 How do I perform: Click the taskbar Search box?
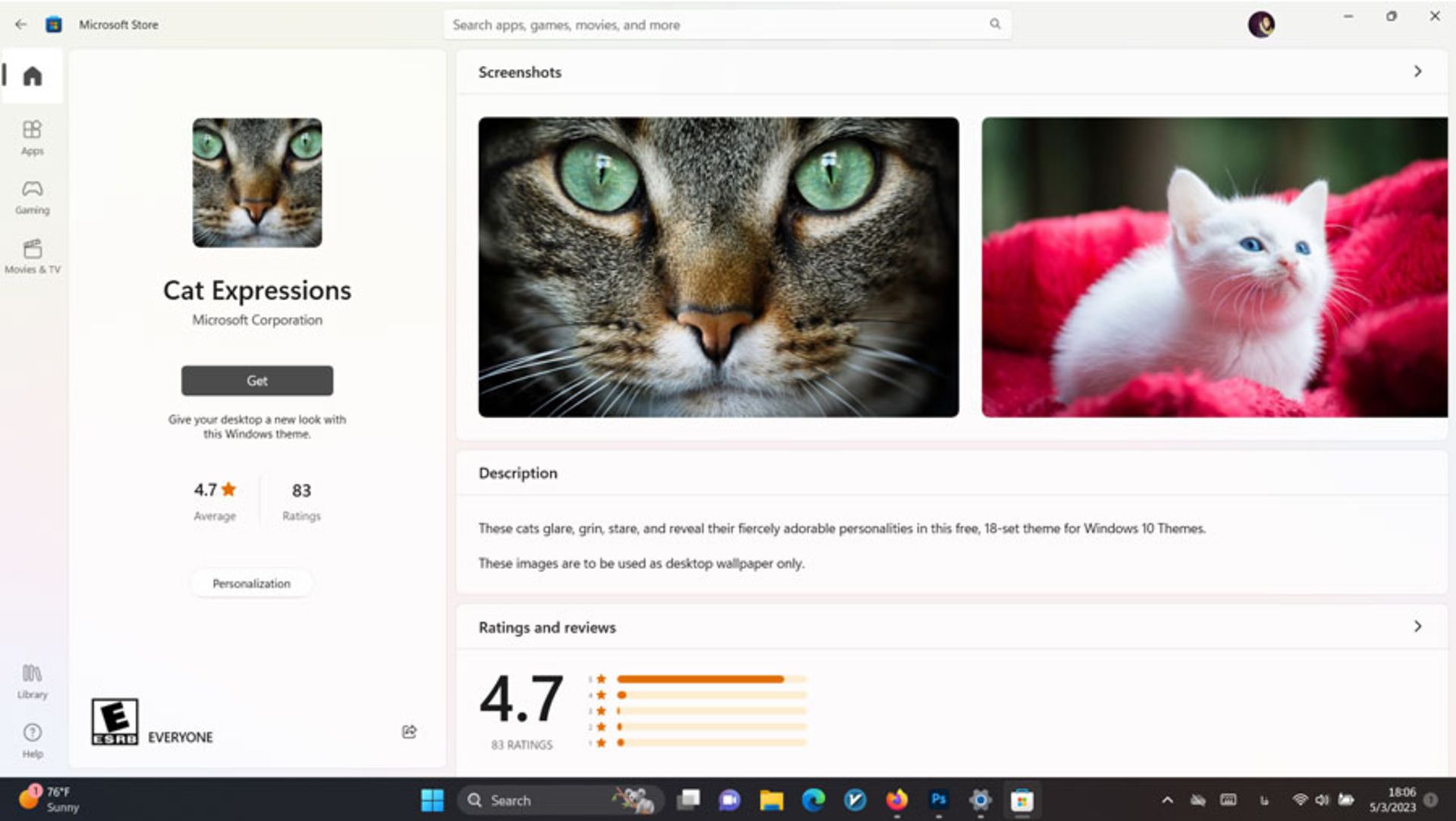560,800
